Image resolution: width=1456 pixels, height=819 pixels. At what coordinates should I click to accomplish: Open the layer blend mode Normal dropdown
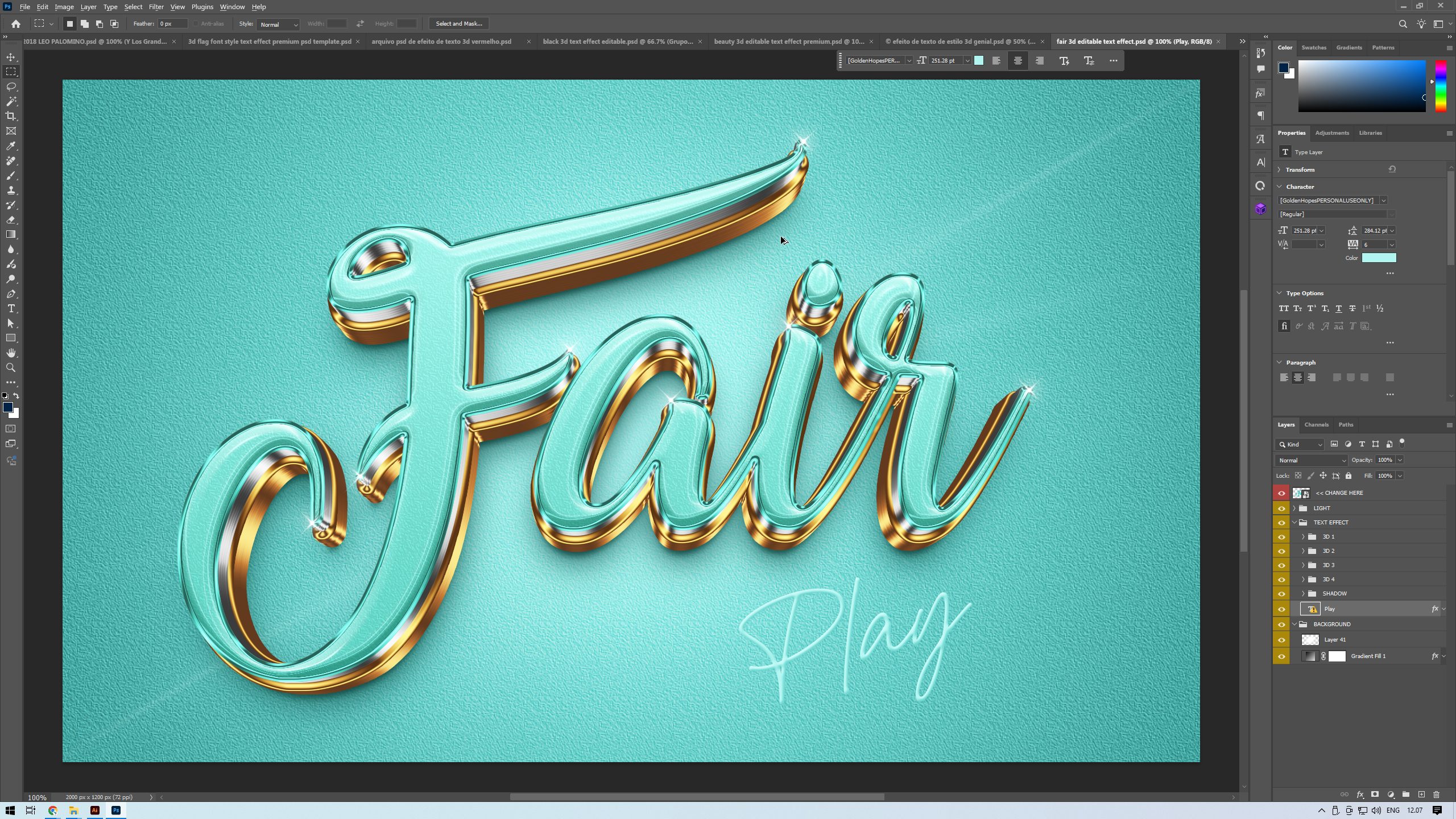point(1311,460)
